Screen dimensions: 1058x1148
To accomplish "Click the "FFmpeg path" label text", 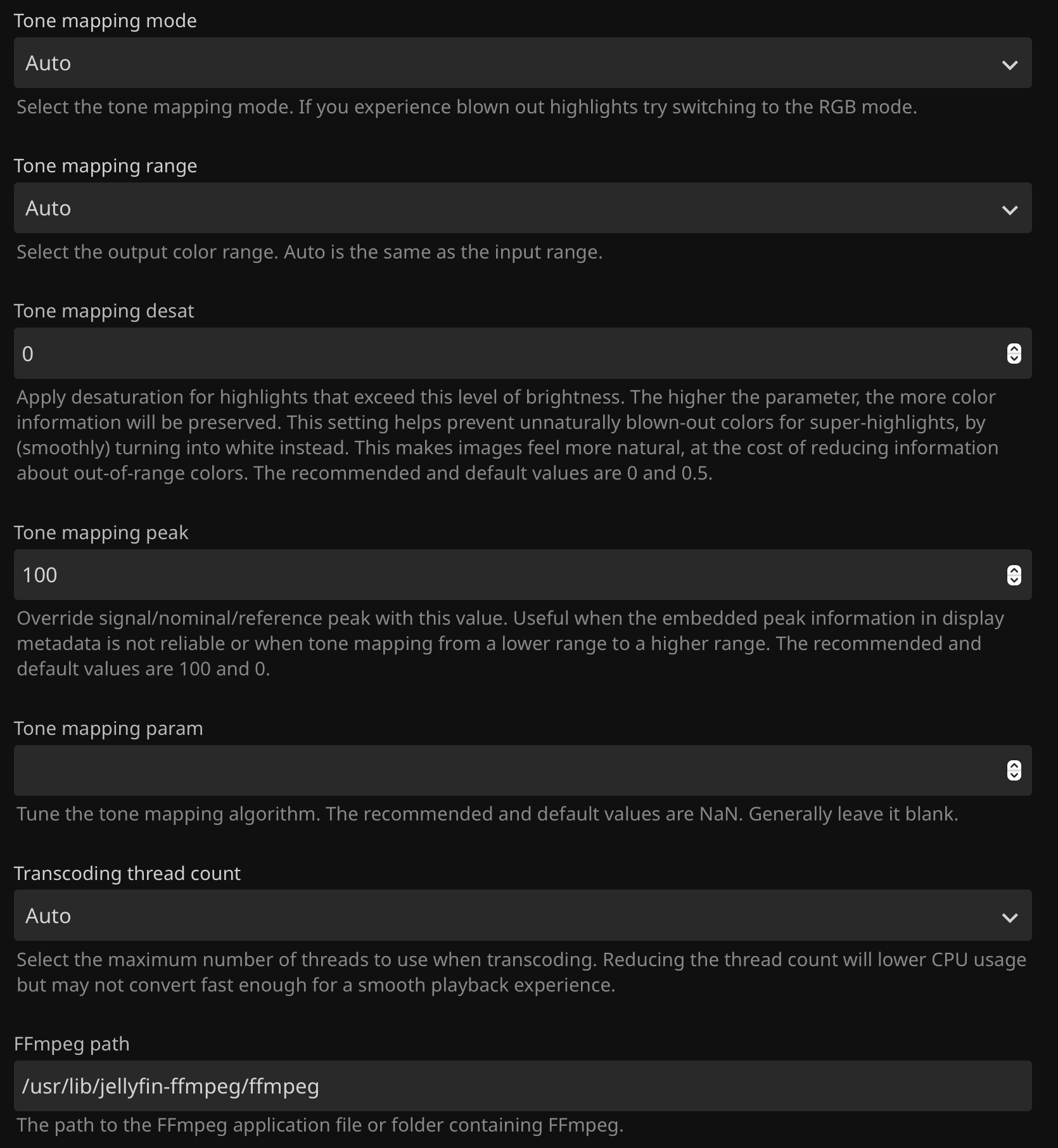I will [72, 1044].
